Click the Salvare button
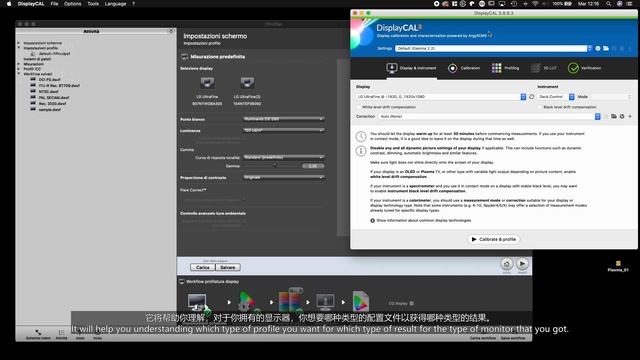This screenshot has width=640, height=360. (x=227, y=267)
